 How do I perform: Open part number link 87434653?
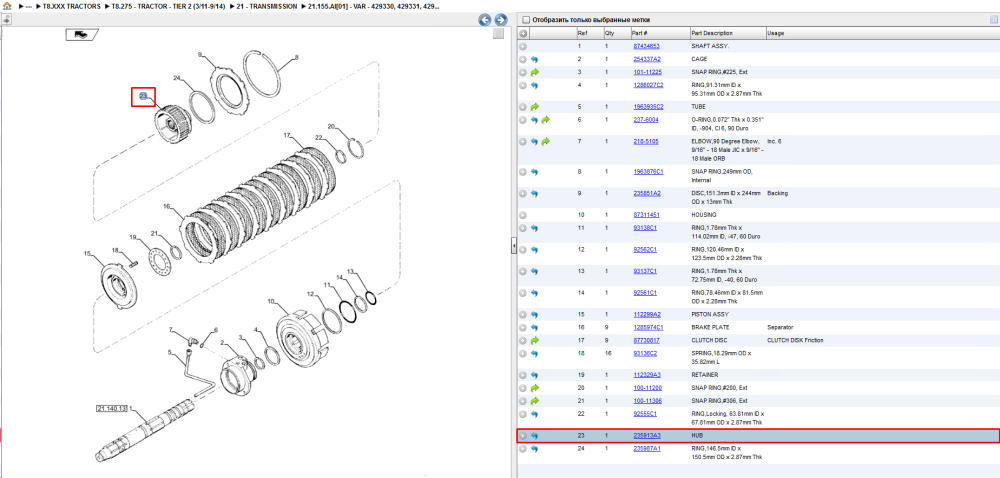point(646,46)
